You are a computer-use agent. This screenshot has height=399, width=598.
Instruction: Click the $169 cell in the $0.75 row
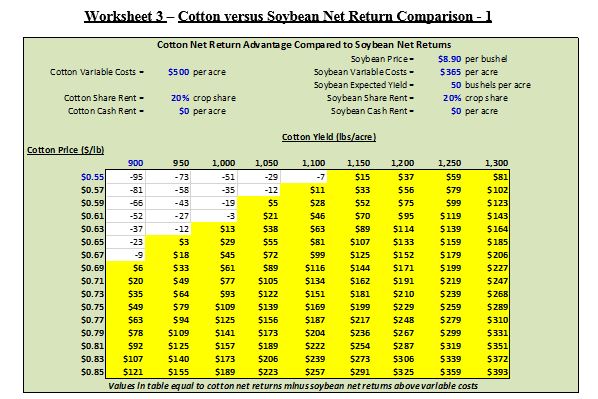[315, 307]
